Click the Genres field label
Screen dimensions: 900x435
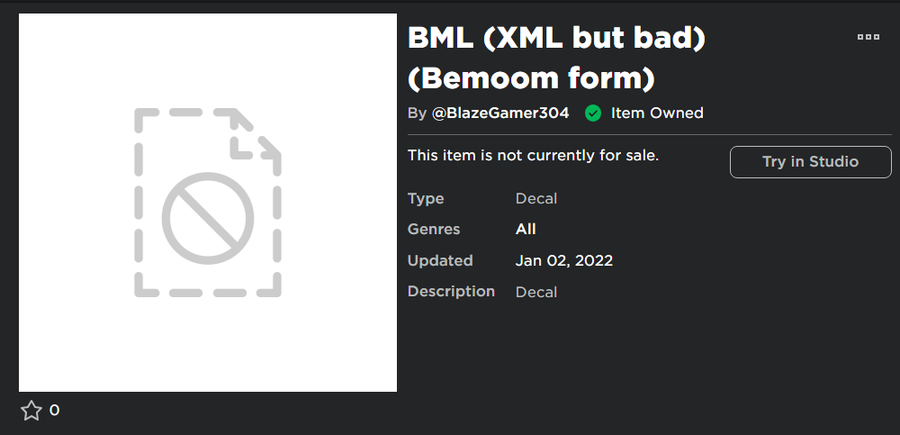[x=434, y=229]
